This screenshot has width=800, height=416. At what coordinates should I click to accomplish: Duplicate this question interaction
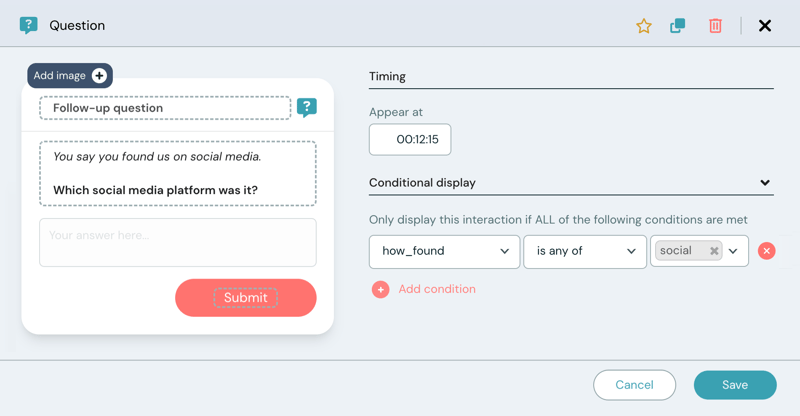point(678,26)
